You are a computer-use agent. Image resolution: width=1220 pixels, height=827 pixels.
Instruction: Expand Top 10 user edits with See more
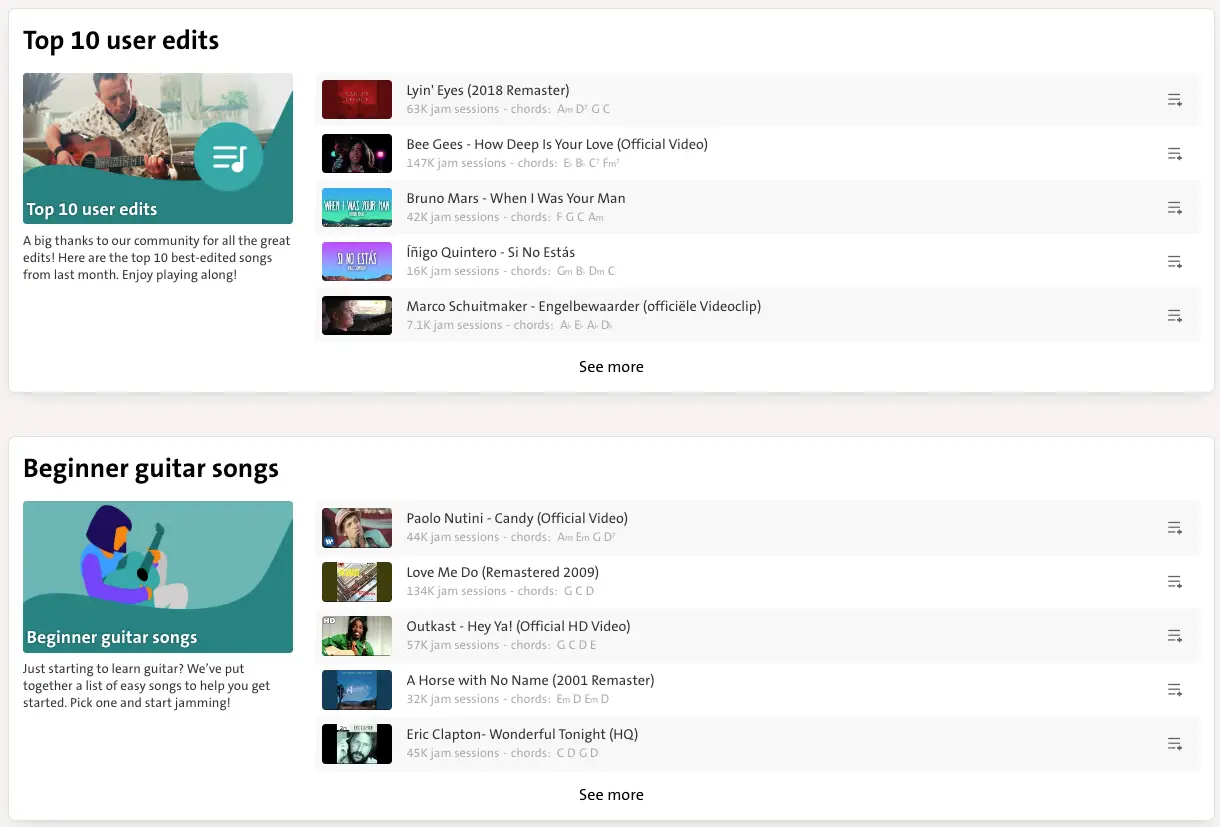pyautogui.click(x=611, y=367)
